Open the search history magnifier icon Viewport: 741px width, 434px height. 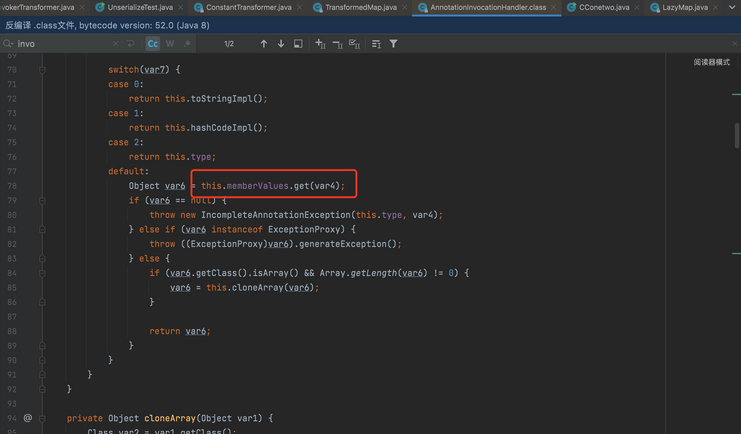click(8, 43)
